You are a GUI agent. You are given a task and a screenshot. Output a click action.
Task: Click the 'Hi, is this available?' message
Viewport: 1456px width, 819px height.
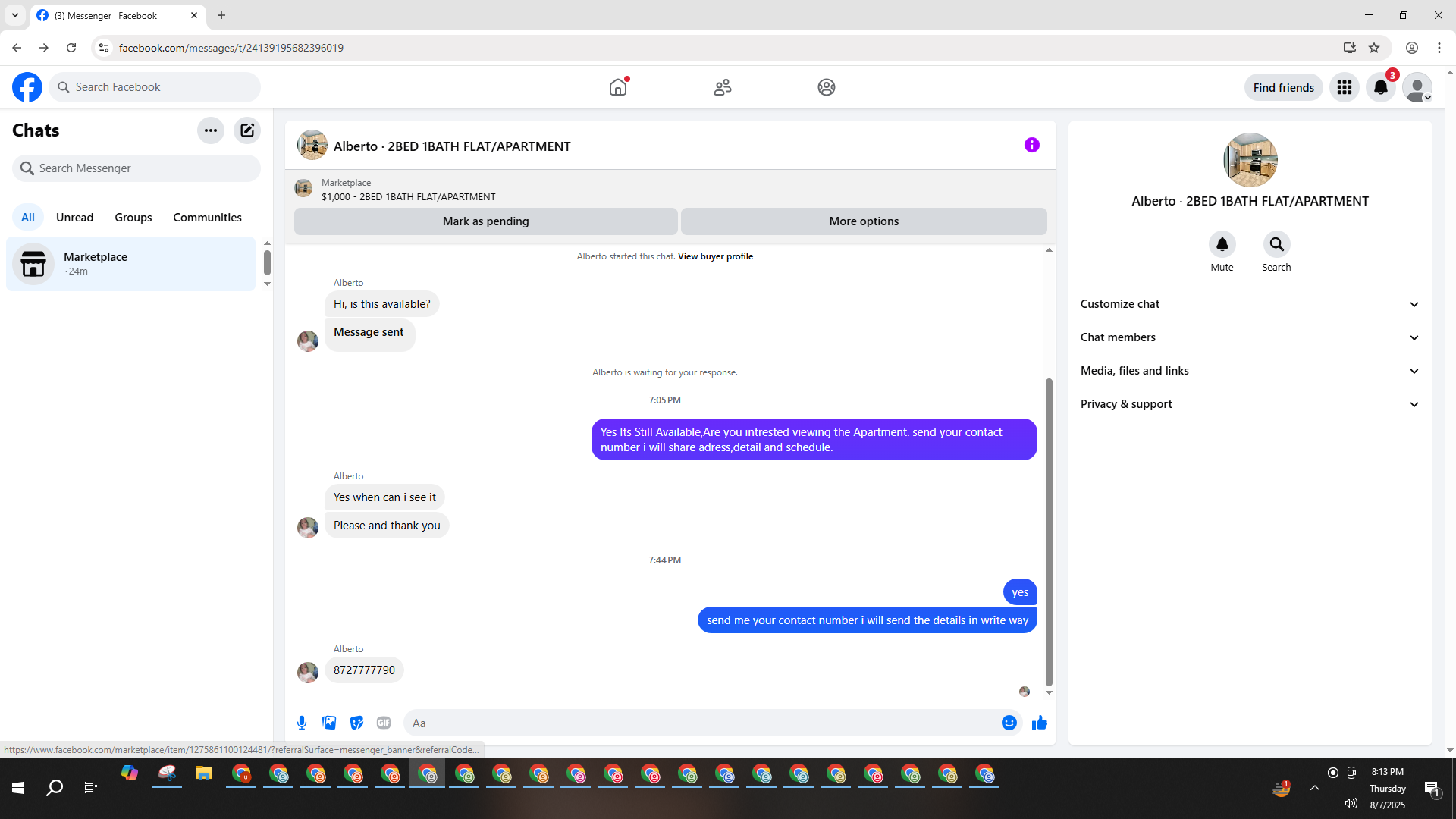[x=382, y=304]
